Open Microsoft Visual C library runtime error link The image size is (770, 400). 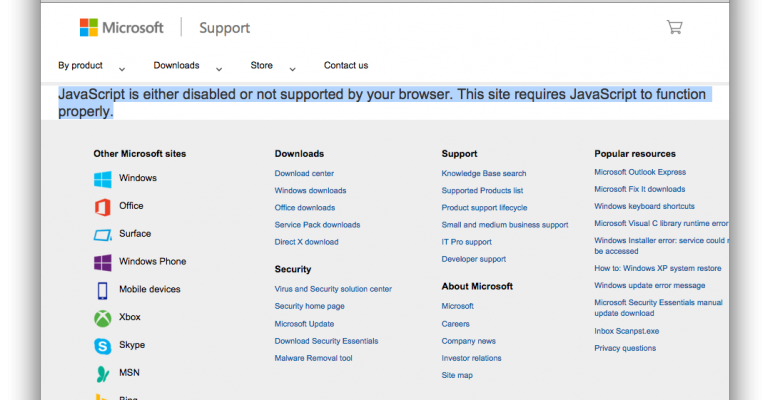pyautogui.click(x=661, y=223)
